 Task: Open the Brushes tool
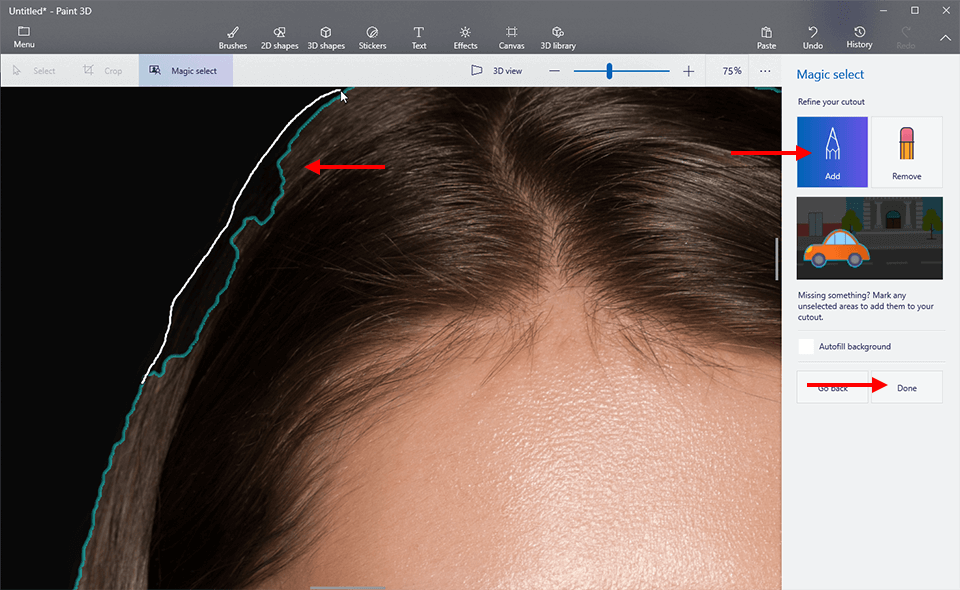coord(232,37)
